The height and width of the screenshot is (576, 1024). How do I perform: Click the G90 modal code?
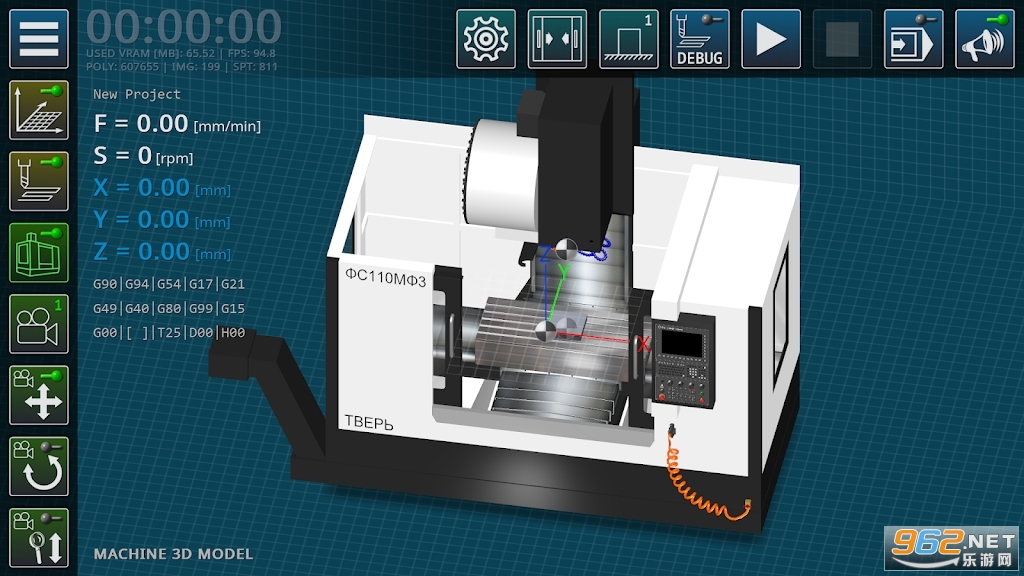[x=105, y=284]
